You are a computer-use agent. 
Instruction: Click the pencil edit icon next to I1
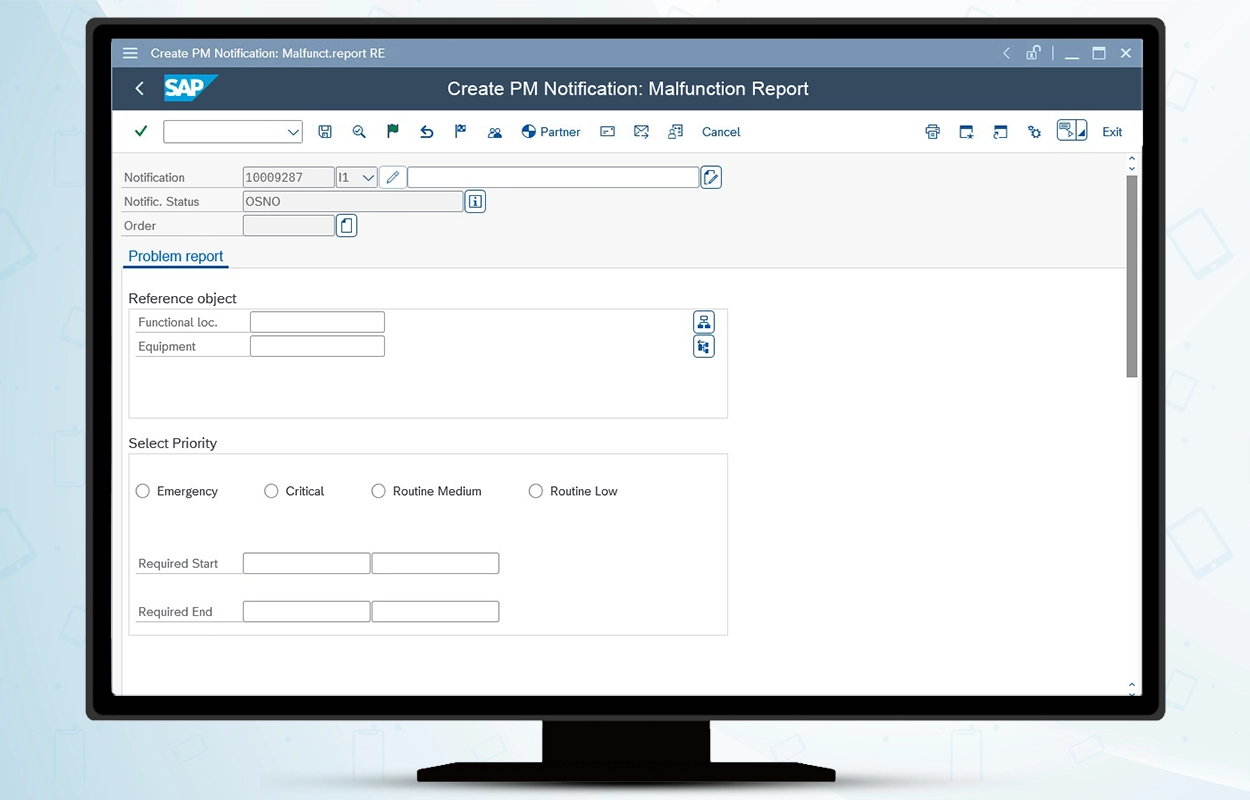[393, 177]
